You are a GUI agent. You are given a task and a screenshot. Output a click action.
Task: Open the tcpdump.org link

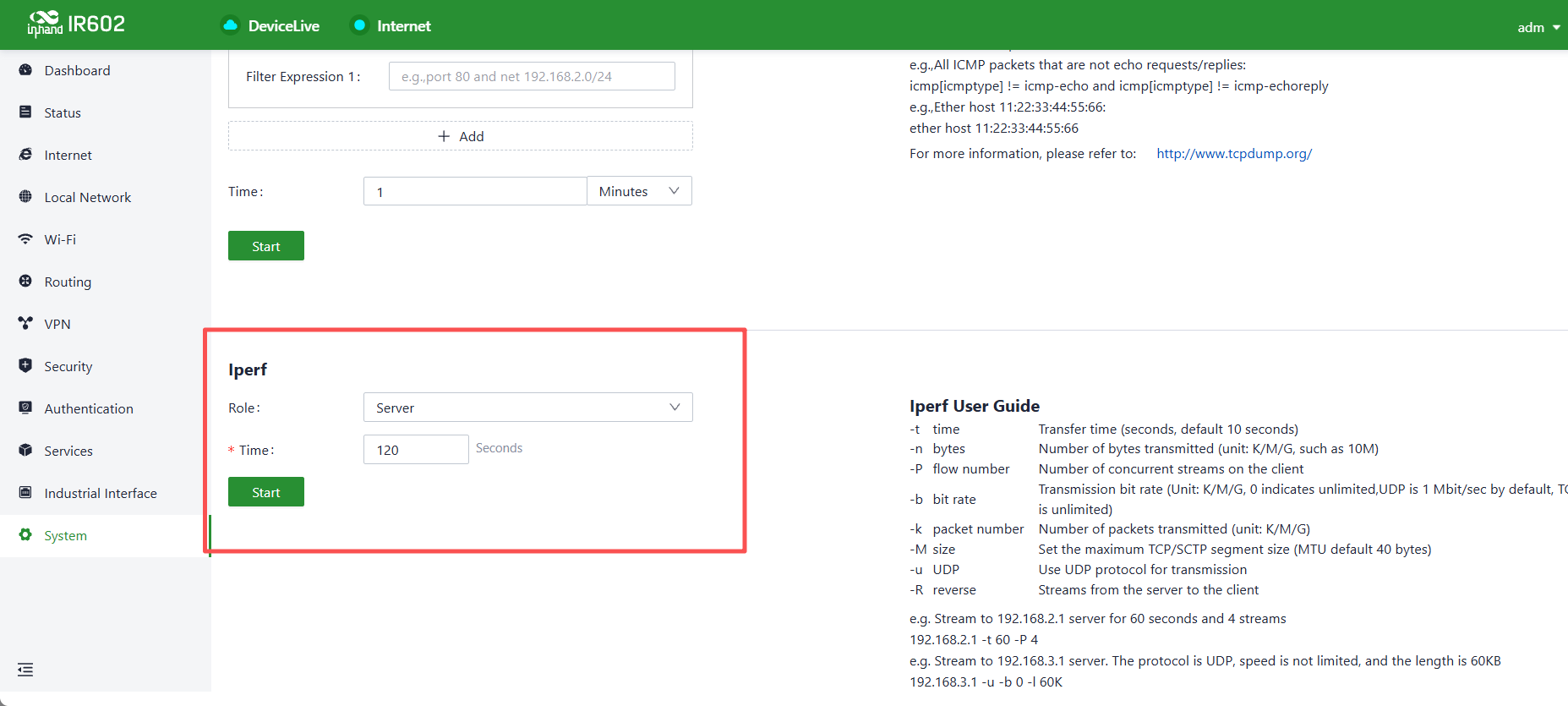pos(1234,153)
